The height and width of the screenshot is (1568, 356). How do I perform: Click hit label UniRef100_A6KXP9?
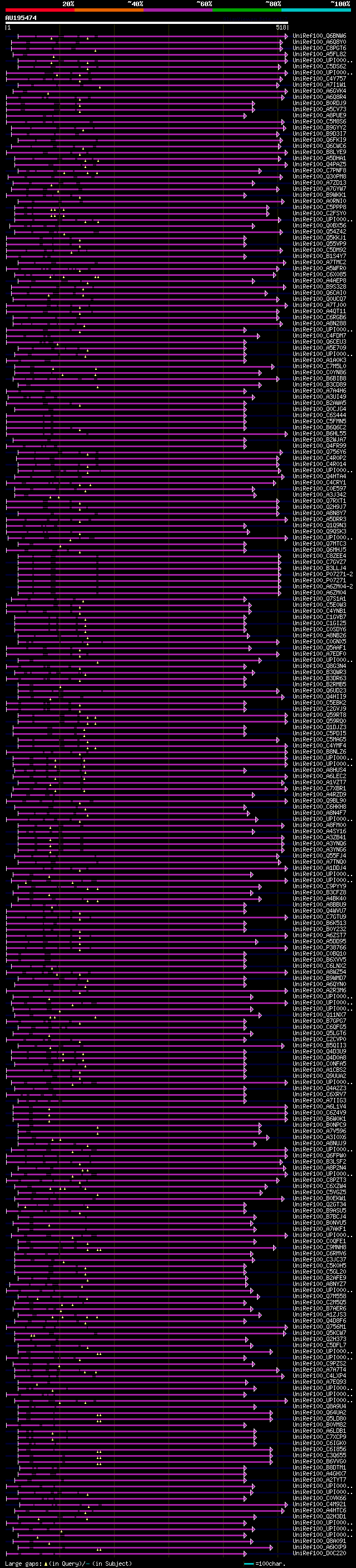coord(319,1547)
